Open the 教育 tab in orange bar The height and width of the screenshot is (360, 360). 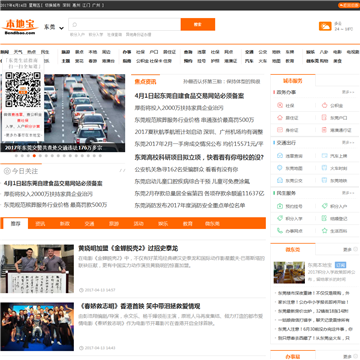pyautogui.click(x=188, y=224)
